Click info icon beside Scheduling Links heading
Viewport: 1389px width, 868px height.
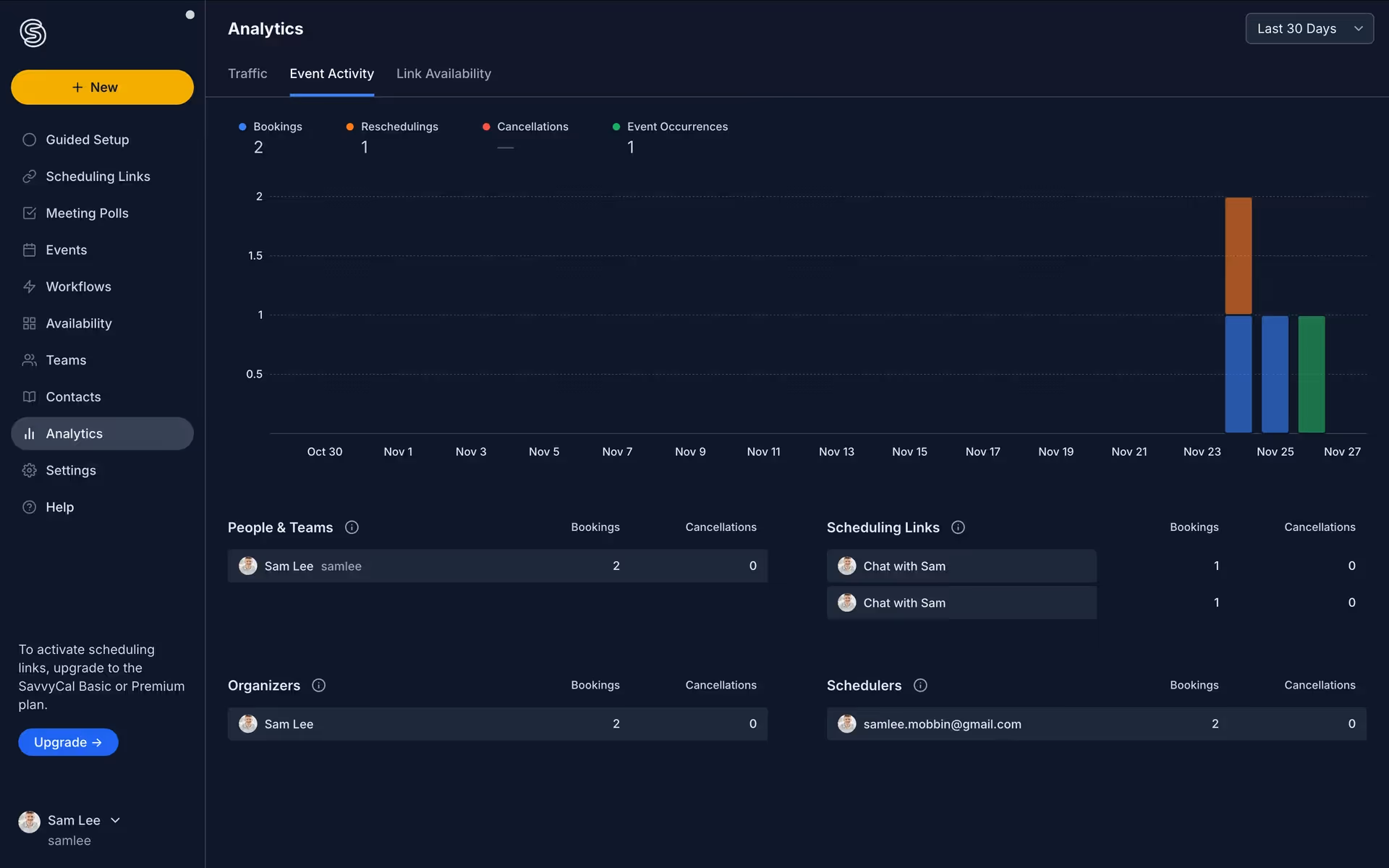(958, 527)
